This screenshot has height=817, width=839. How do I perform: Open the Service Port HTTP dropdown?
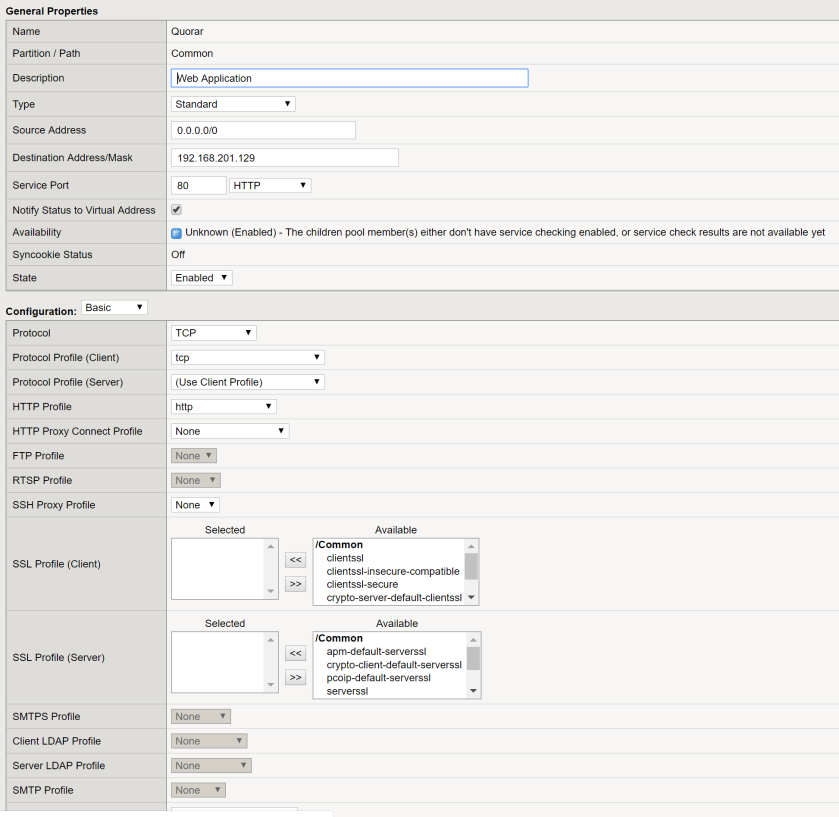coord(270,186)
